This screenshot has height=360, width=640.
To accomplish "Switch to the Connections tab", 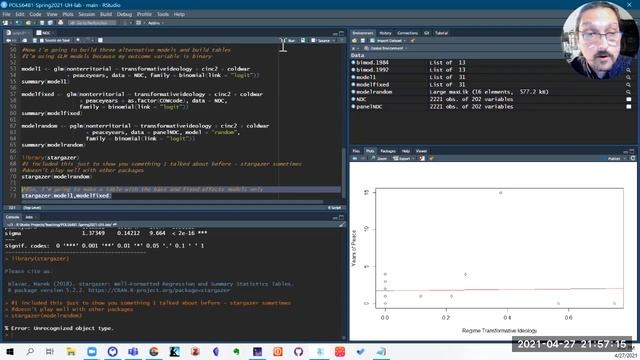I will [407, 33].
